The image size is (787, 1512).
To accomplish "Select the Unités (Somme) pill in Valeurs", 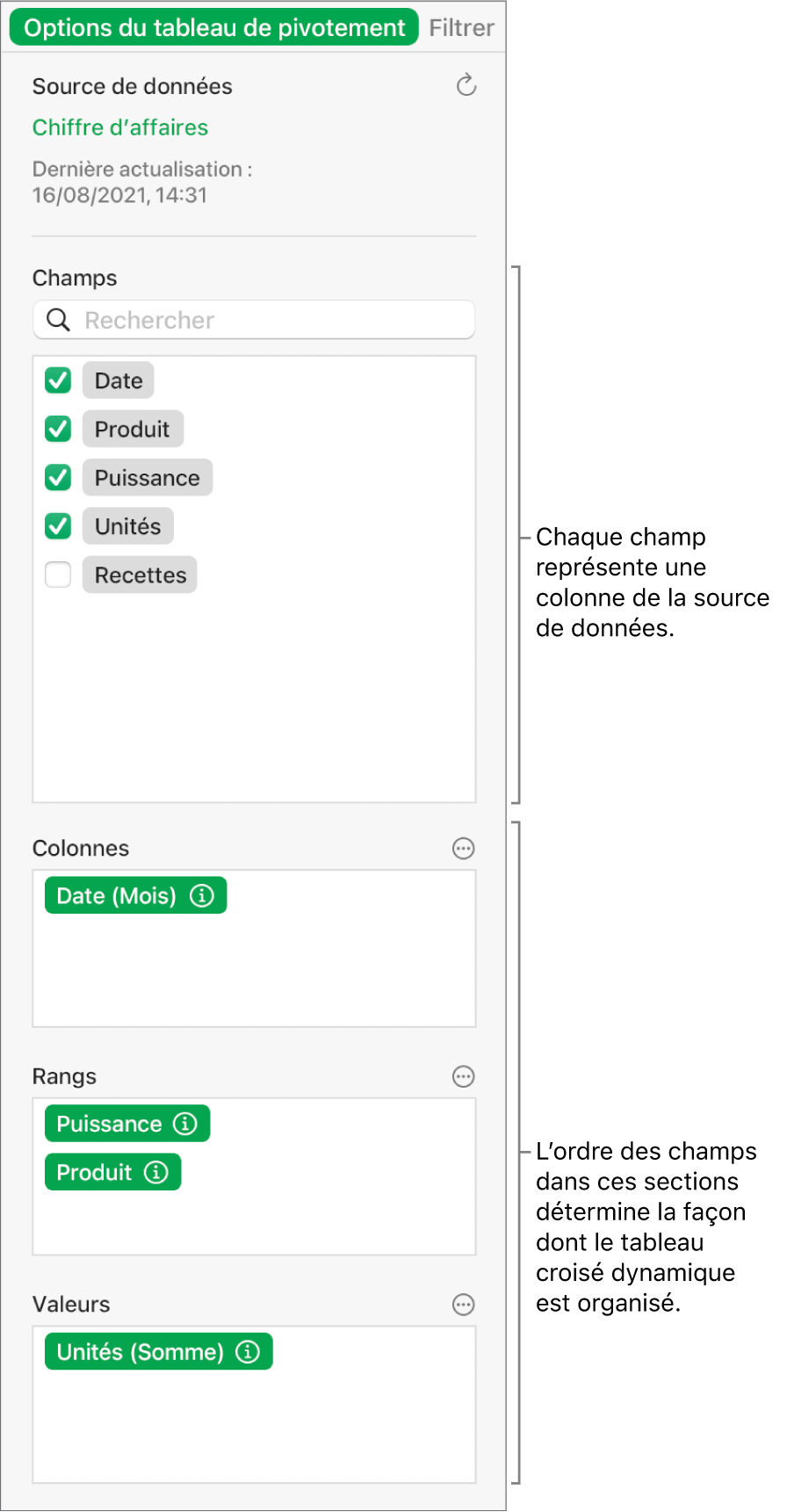I will pos(141,1352).
